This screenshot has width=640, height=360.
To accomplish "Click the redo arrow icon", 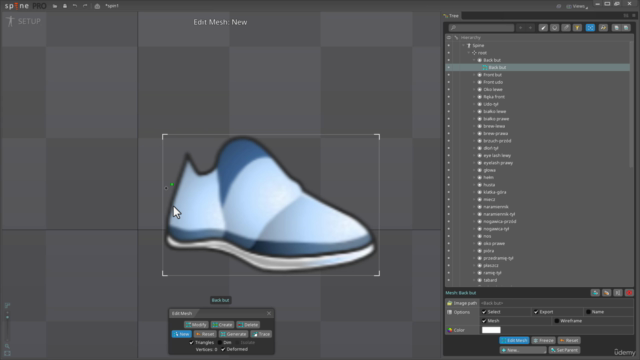I will coord(85,6).
